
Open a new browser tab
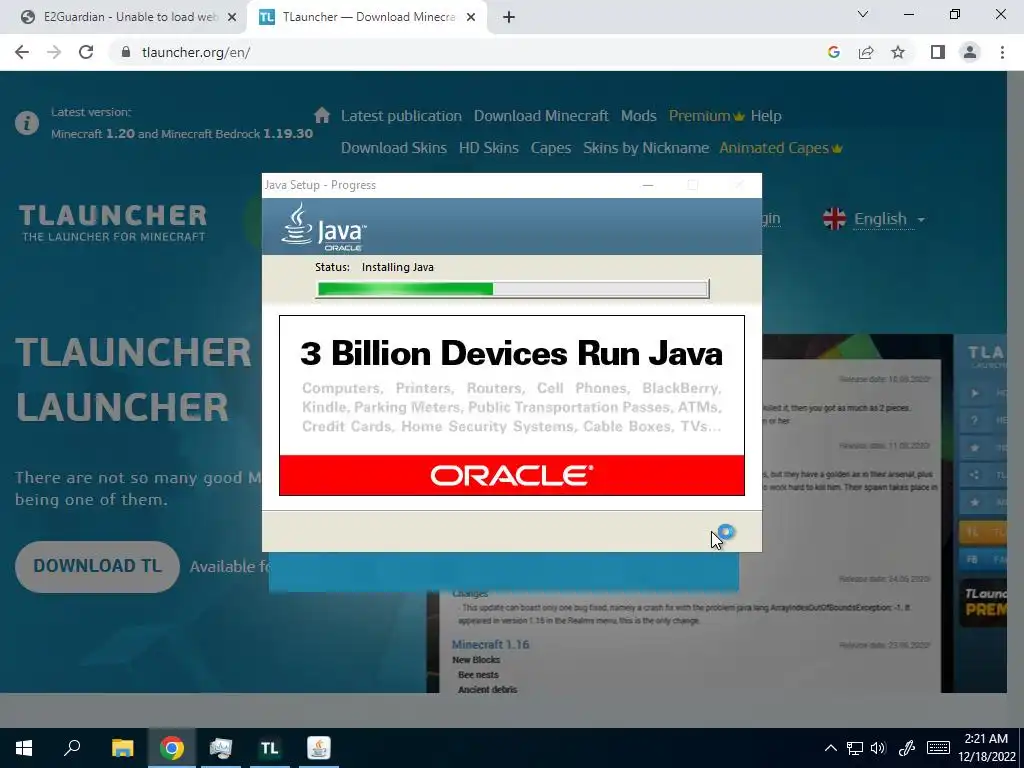pyautogui.click(x=509, y=18)
